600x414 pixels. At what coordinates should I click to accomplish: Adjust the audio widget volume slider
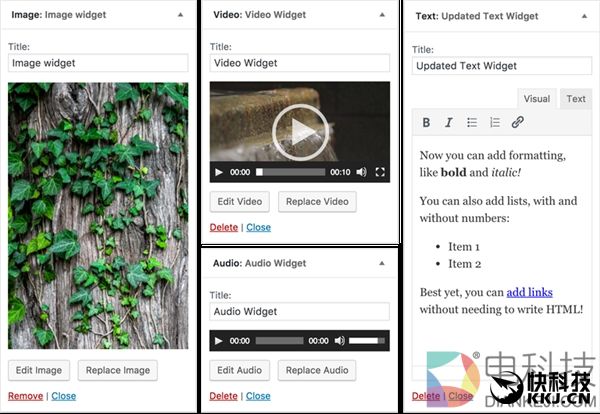[365, 341]
